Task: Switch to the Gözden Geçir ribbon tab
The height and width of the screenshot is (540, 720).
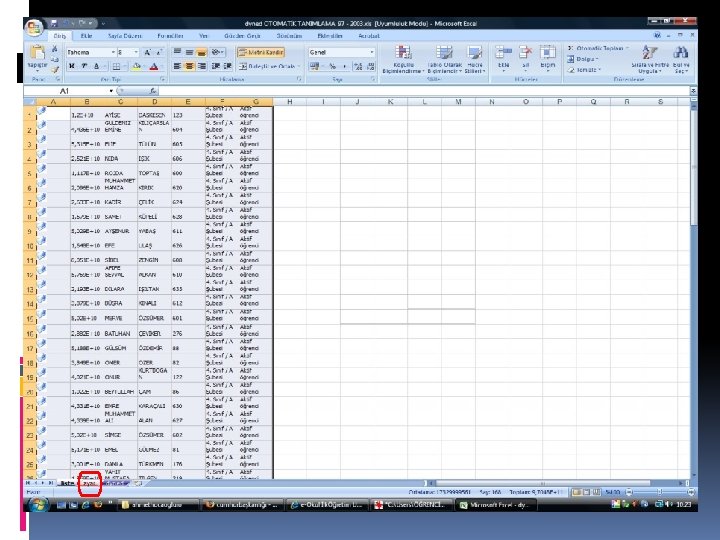Action: [242, 36]
